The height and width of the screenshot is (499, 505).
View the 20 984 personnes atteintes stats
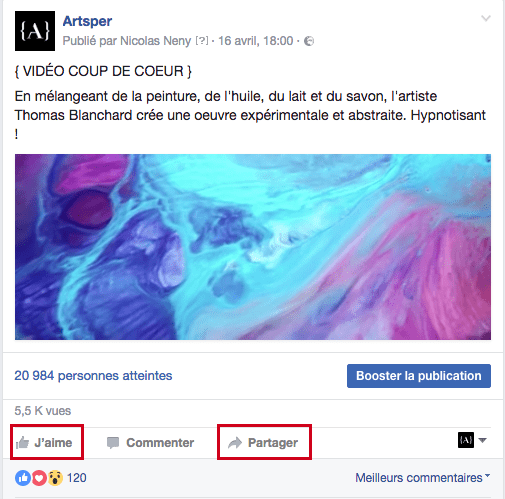[x=93, y=376]
